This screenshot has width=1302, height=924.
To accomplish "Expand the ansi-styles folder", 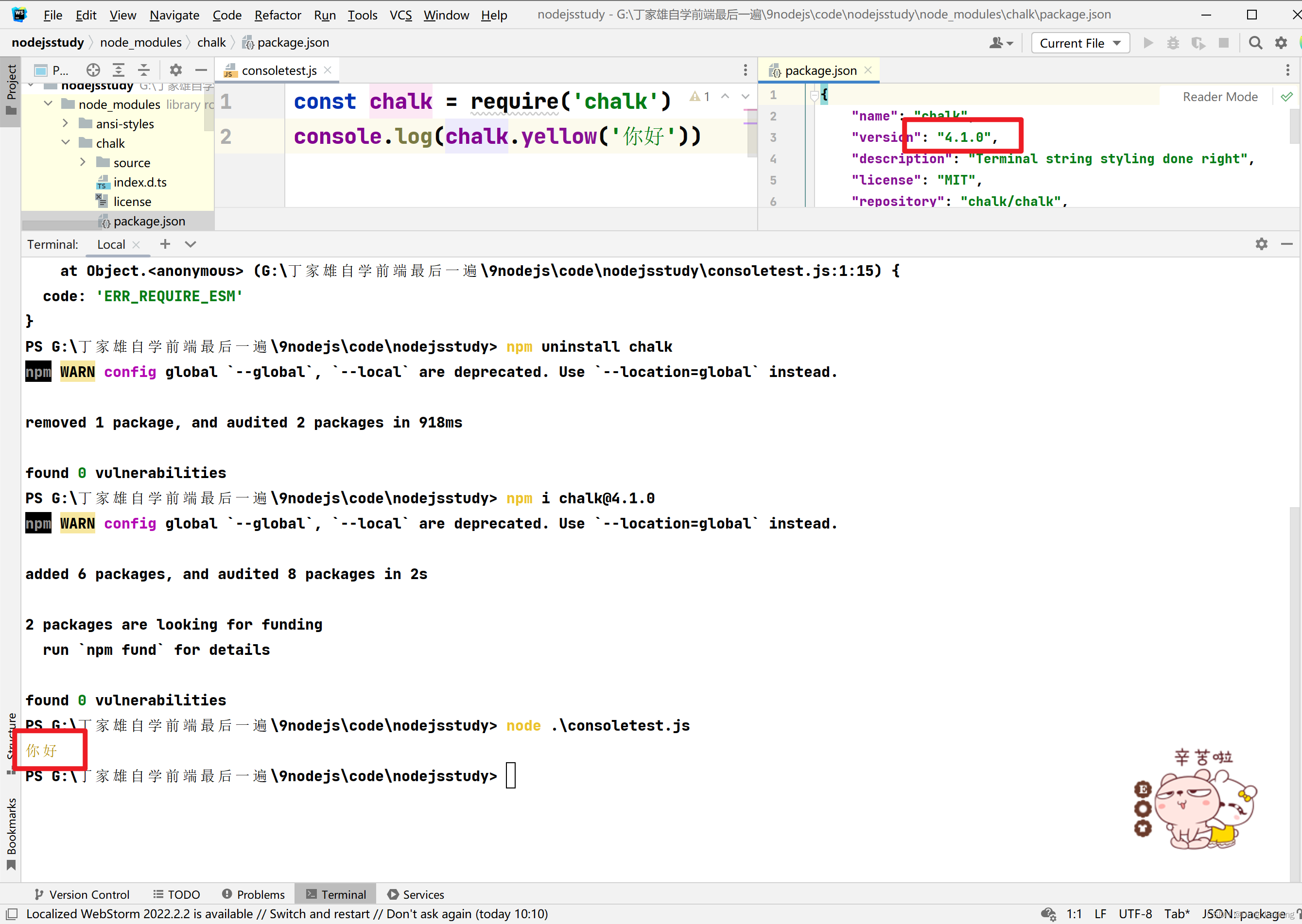I will tap(65, 123).
